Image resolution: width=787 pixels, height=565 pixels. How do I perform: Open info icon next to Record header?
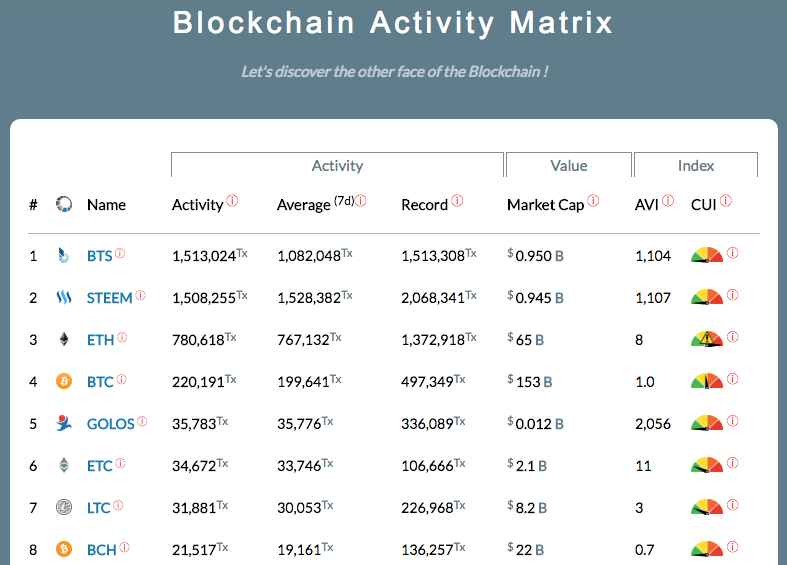pyautogui.click(x=457, y=201)
